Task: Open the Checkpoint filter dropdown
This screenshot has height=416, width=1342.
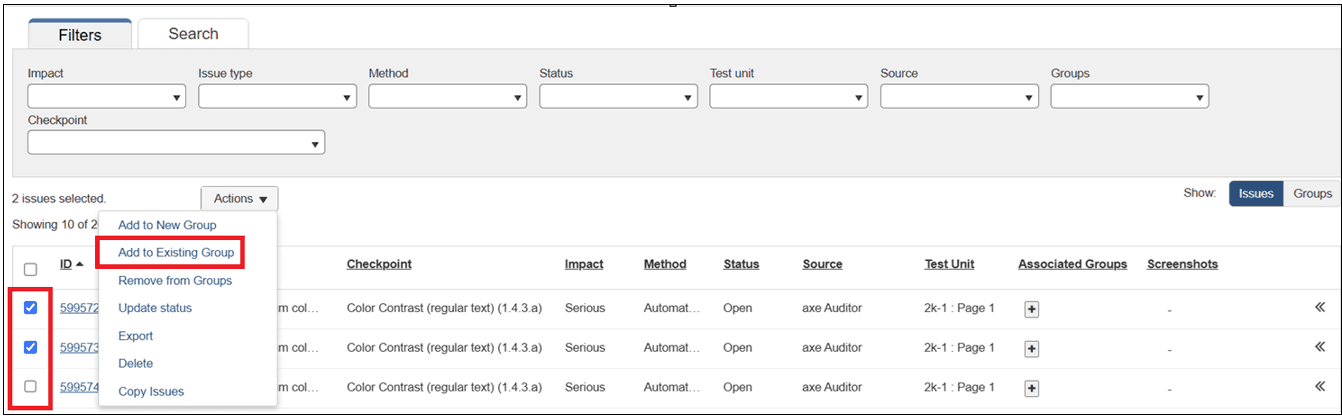Action: [176, 144]
